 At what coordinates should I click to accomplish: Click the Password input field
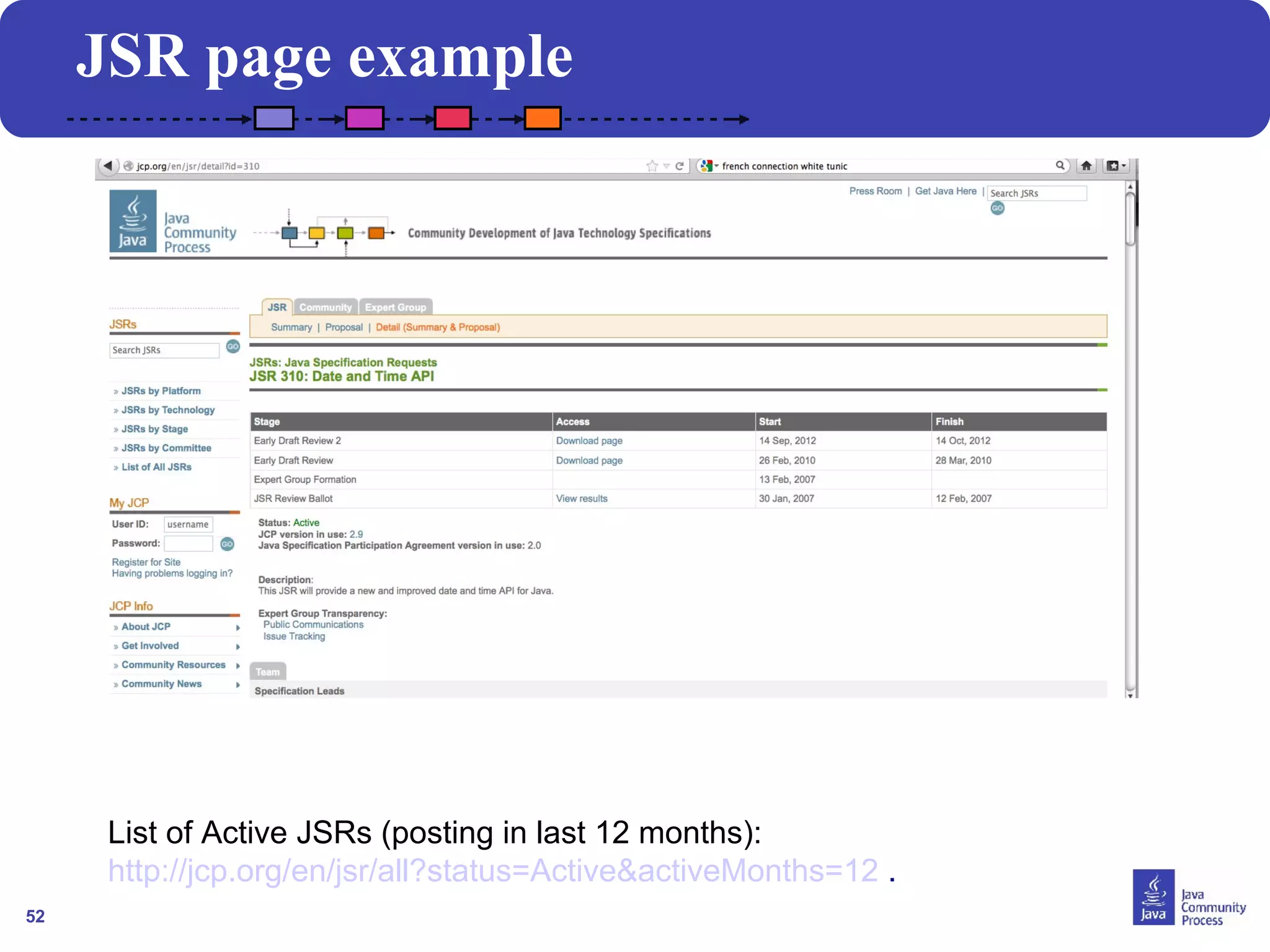189,544
